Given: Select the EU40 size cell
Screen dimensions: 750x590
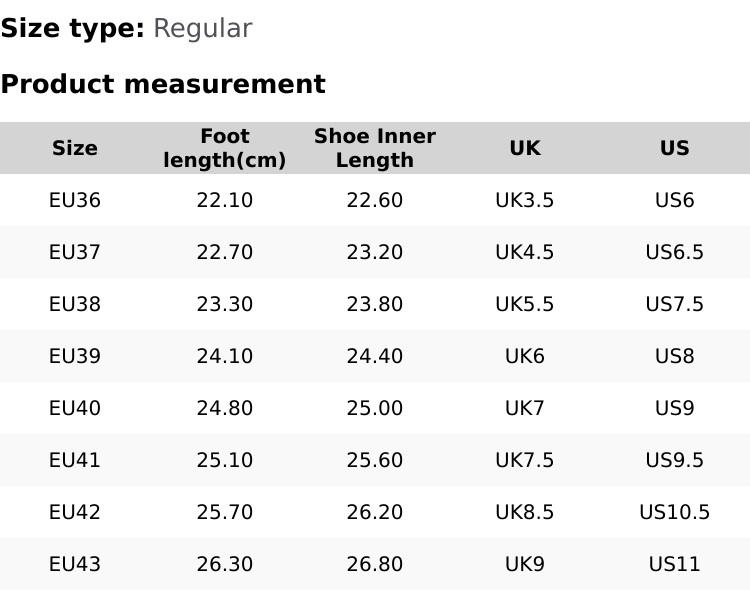Looking at the screenshot, I should pos(75,408).
